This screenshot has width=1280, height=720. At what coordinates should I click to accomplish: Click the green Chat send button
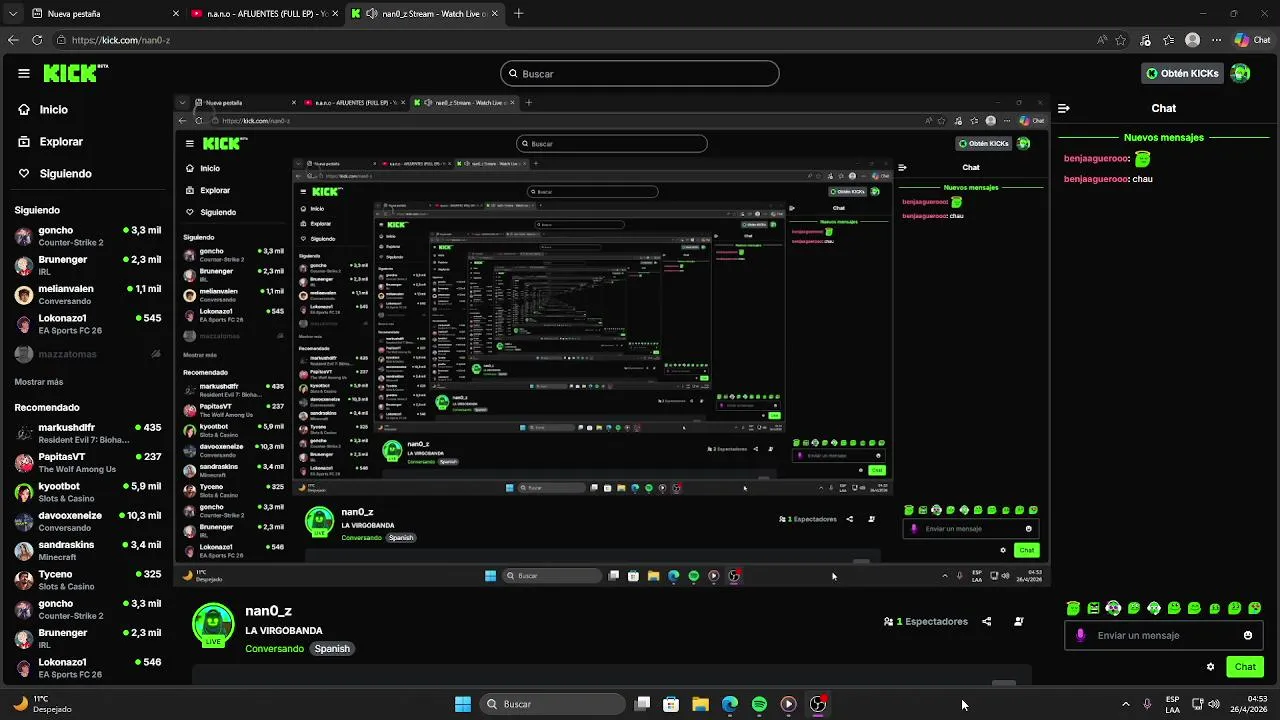(1245, 667)
